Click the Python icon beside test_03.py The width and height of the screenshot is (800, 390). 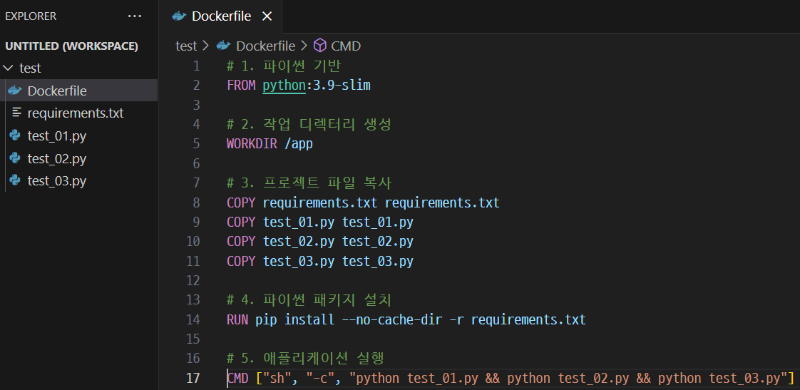coord(15,181)
